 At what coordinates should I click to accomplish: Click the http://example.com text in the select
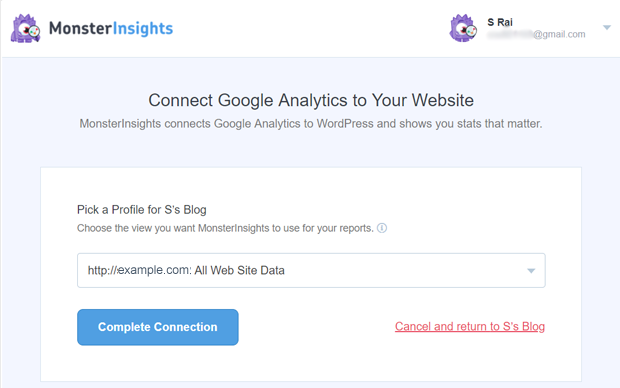[140, 270]
